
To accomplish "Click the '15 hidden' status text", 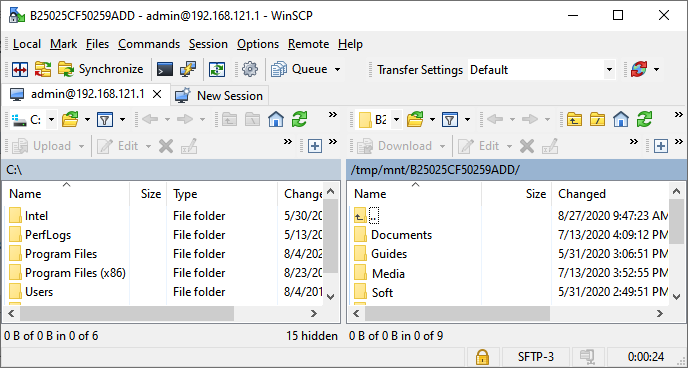I will coord(312,336).
